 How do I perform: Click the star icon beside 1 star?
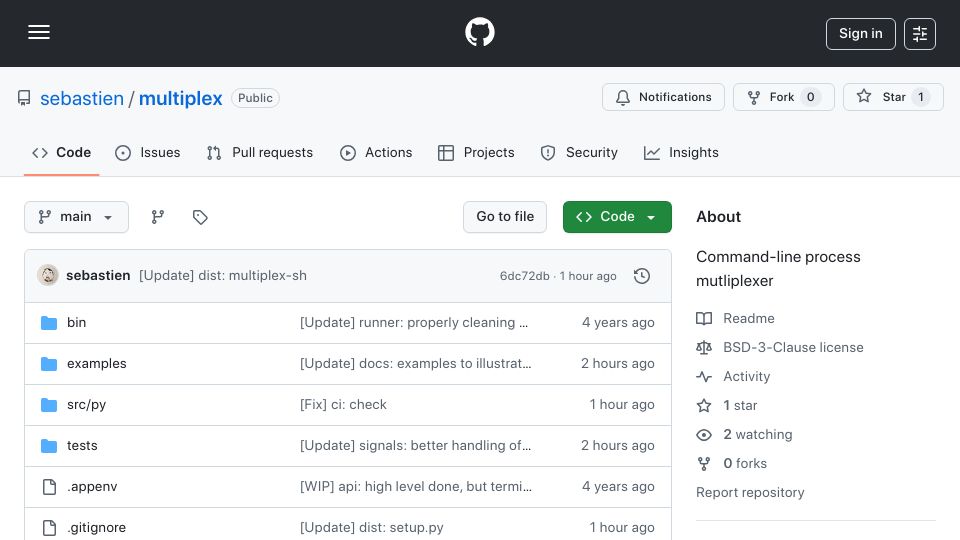704,405
